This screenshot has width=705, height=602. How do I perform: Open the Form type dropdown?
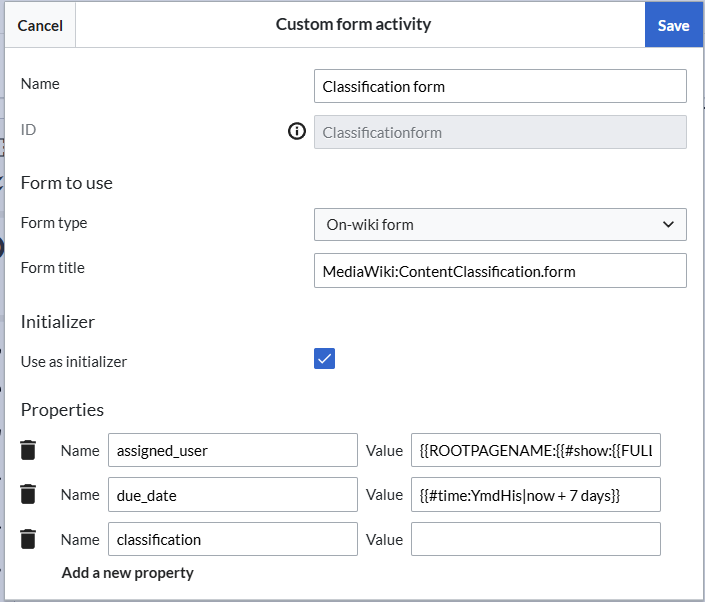500,225
